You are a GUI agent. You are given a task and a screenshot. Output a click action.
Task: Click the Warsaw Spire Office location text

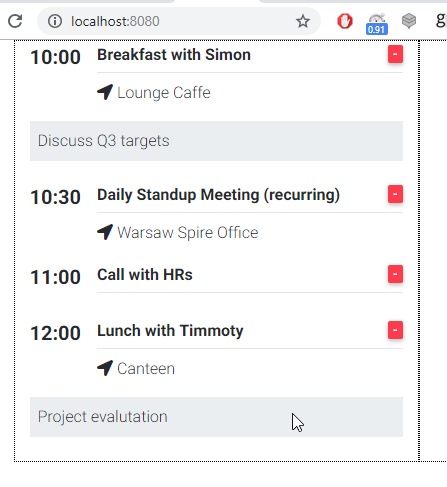coord(188,233)
